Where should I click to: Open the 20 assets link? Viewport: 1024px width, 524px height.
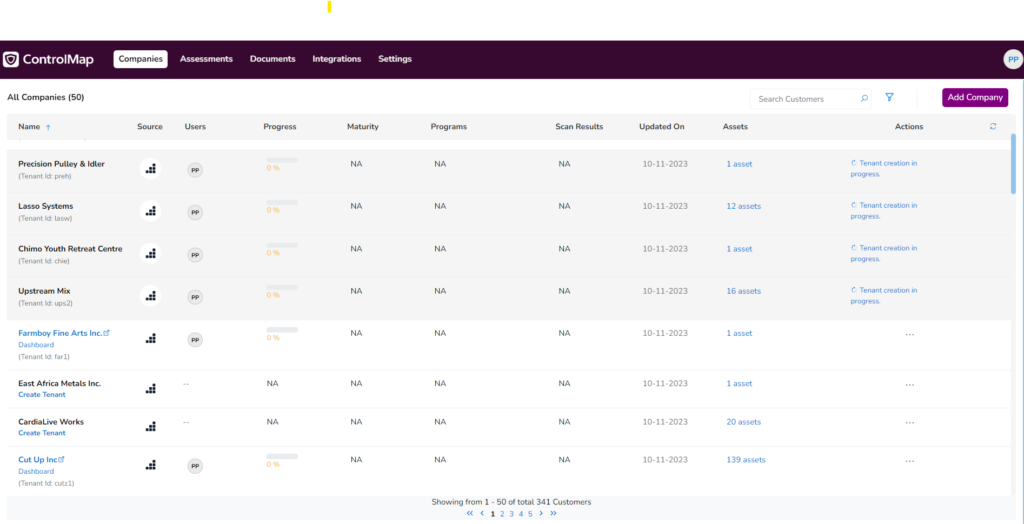[x=744, y=422]
